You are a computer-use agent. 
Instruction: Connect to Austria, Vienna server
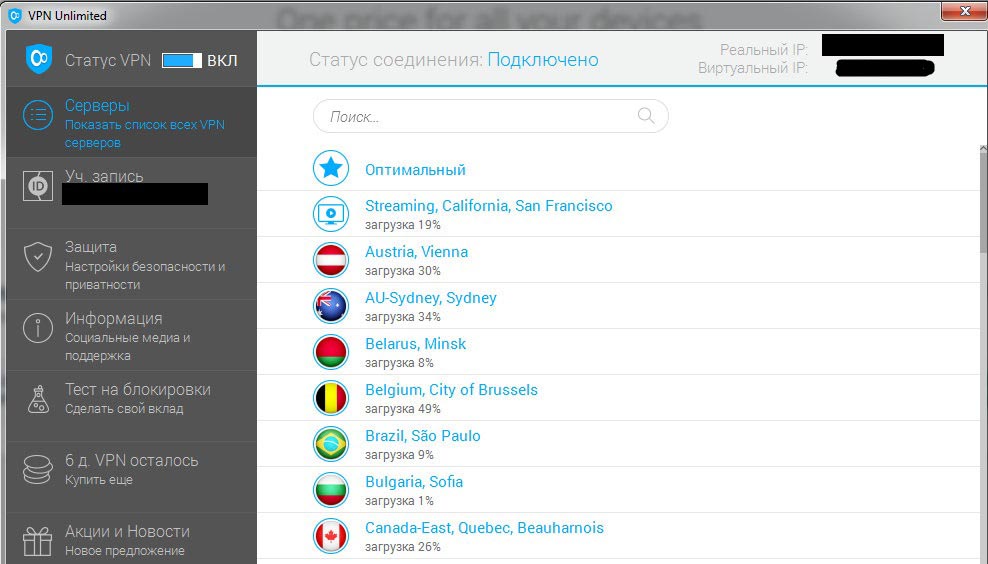[416, 252]
